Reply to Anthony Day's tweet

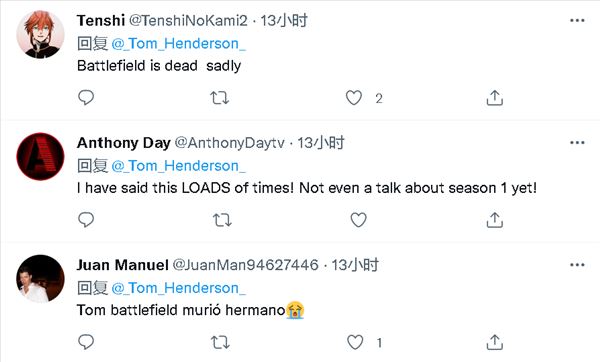(86, 220)
